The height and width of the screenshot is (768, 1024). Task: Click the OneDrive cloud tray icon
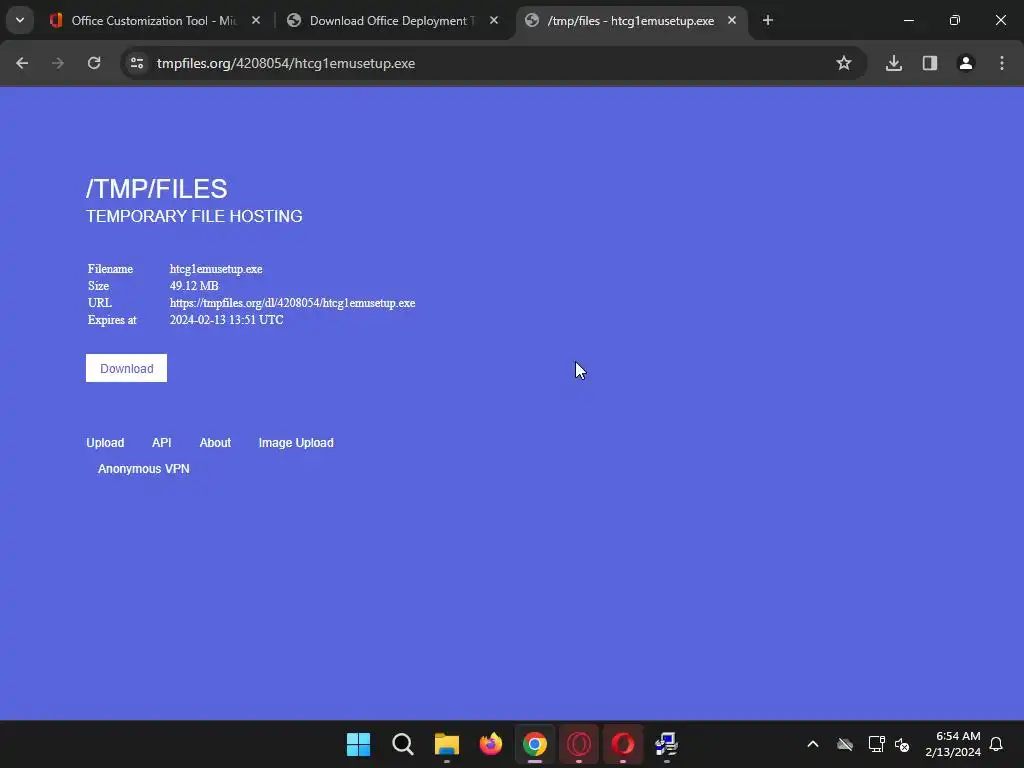click(845, 744)
